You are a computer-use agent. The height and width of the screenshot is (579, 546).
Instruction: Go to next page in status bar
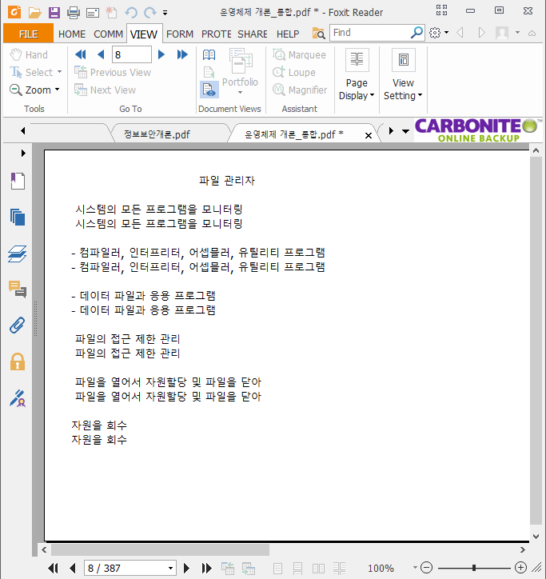pyautogui.click(x=186, y=568)
